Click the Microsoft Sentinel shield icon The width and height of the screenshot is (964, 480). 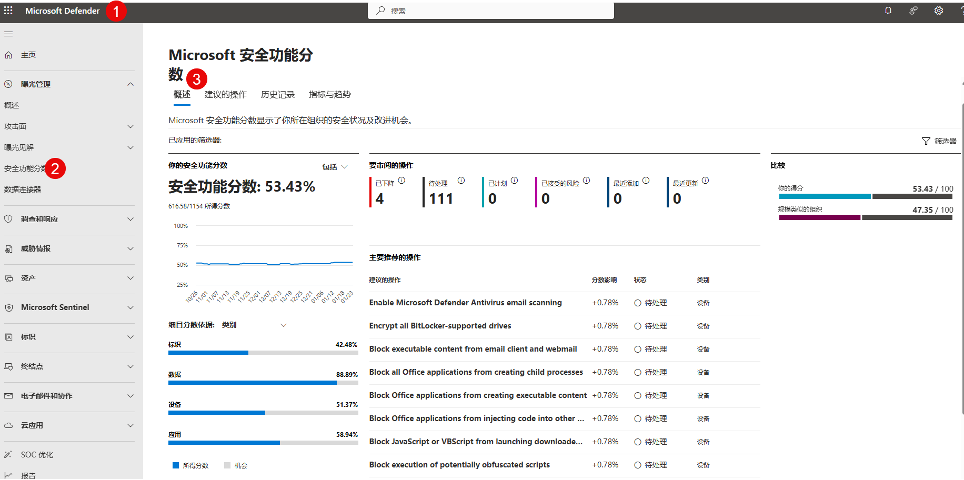(x=9, y=307)
